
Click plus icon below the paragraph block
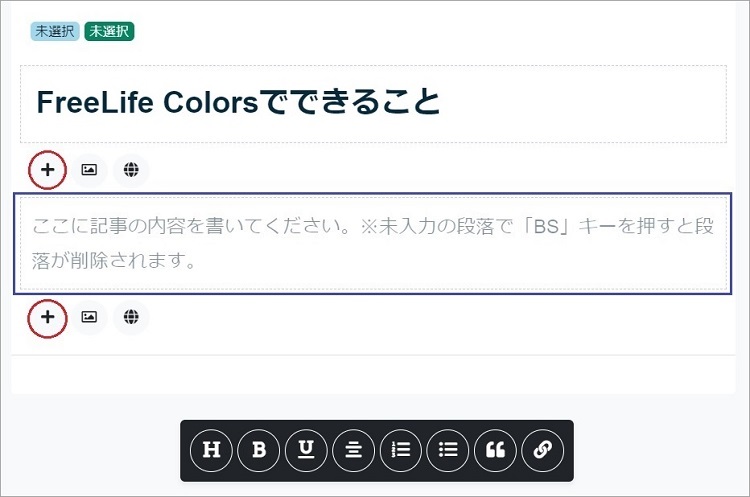pos(47,317)
